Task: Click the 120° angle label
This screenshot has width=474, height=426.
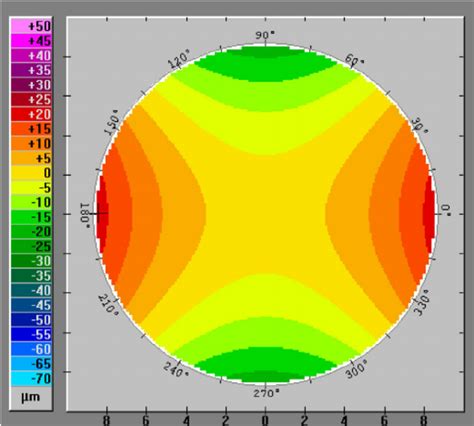Action: [x=180, y=59]
